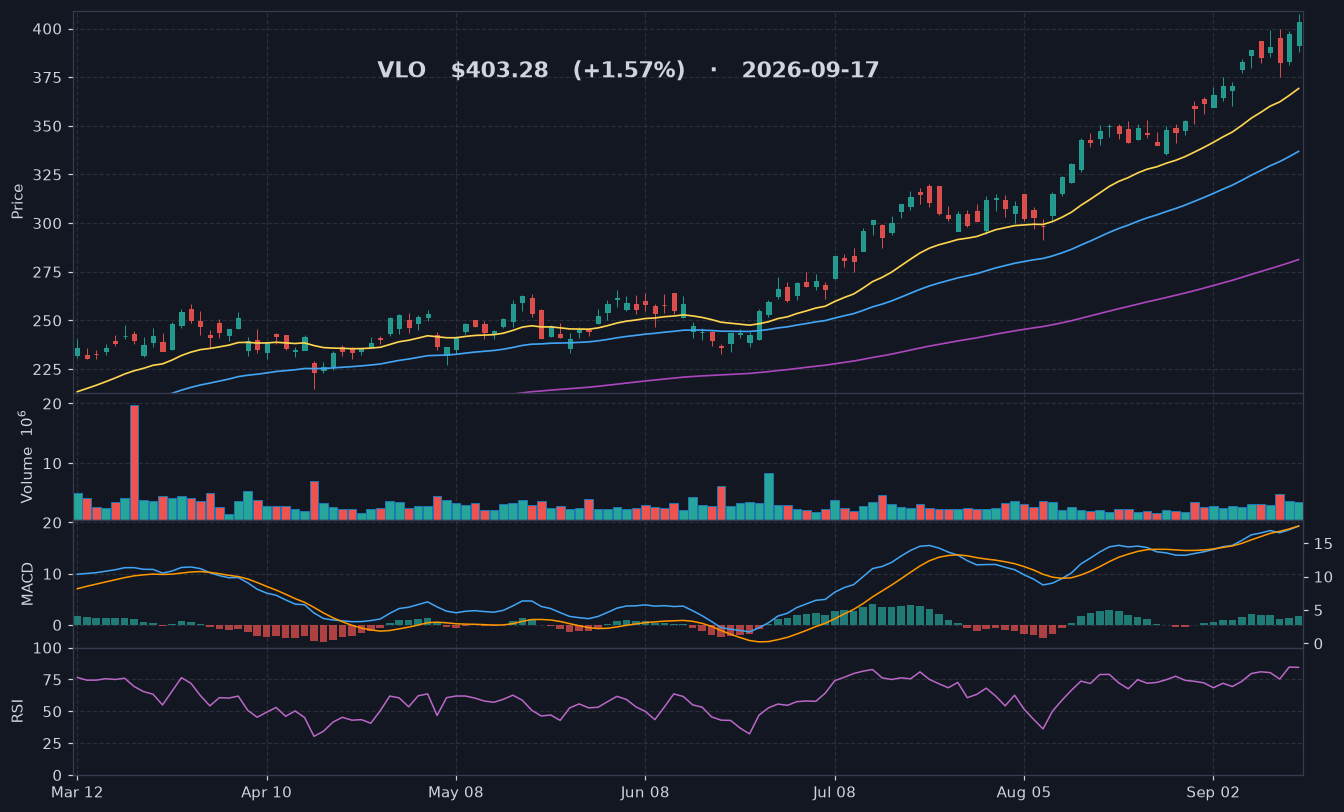Click the Volume axis title
Viewport: 1344px width, 812px height.
(x=26, y=458)
